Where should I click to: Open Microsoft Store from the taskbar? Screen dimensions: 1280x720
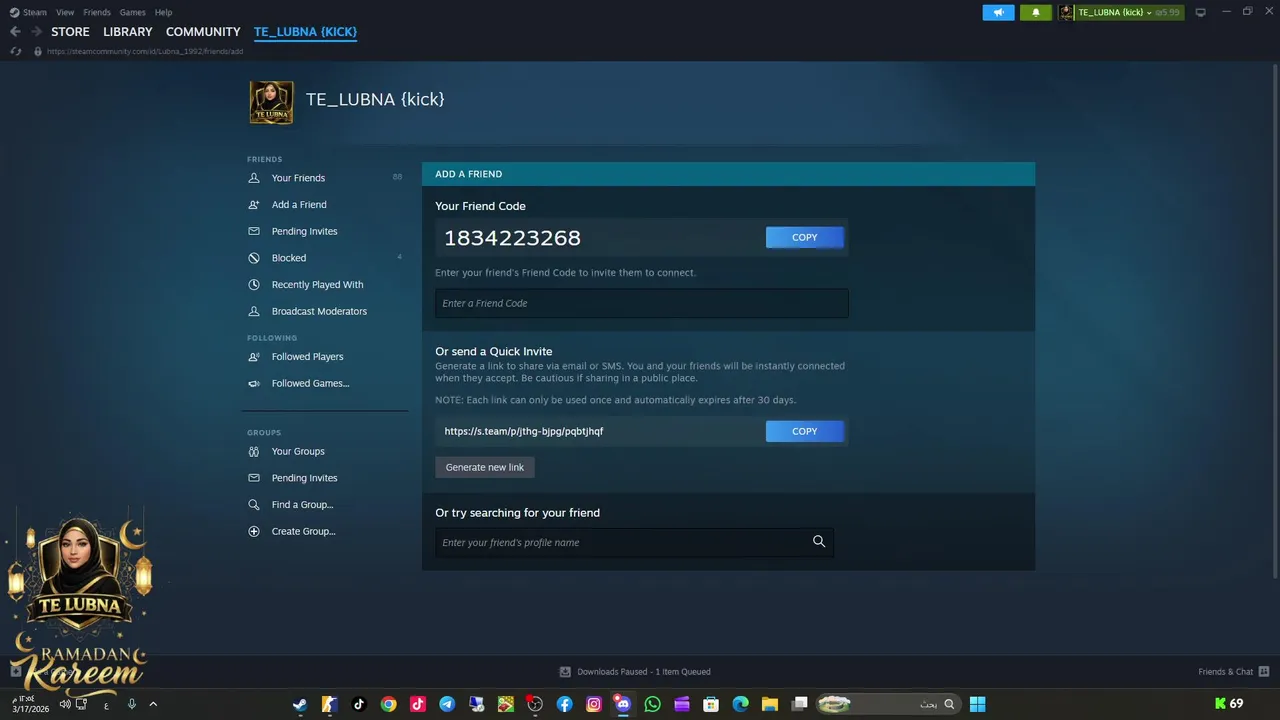tap(711, 704)
